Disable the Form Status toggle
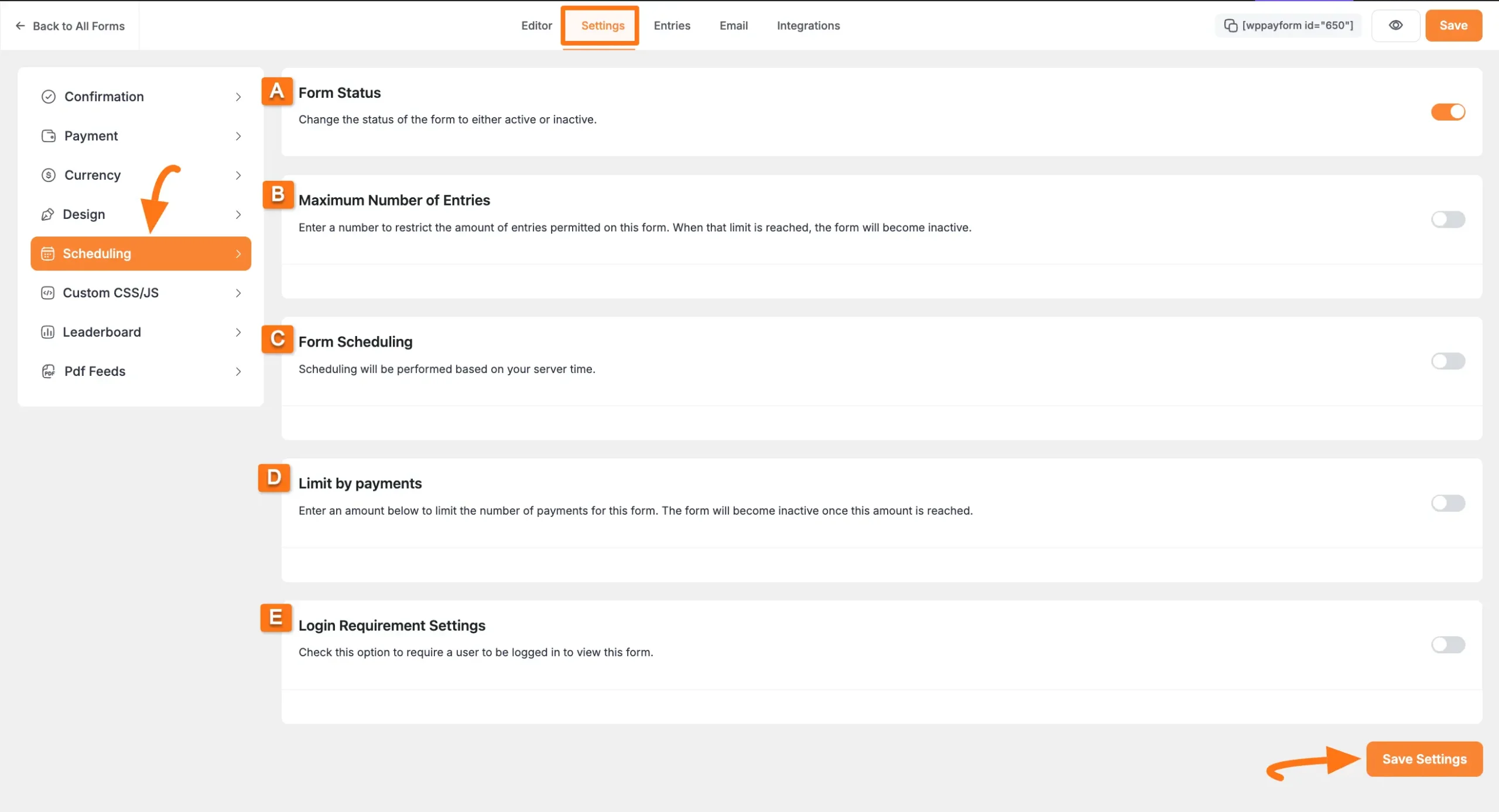 tap(1447, 111)
